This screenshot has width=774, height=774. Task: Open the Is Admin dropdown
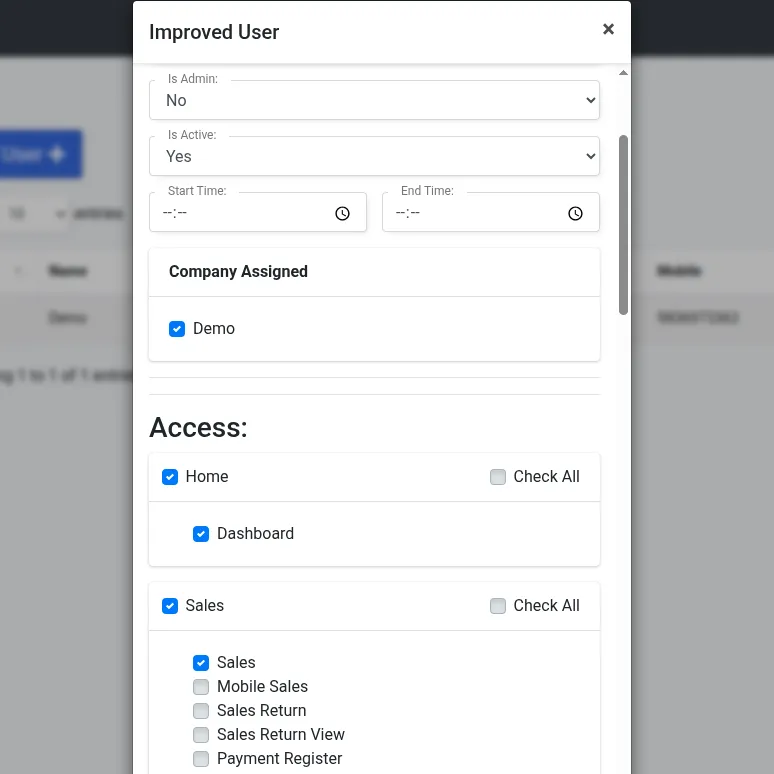[374, 100]
